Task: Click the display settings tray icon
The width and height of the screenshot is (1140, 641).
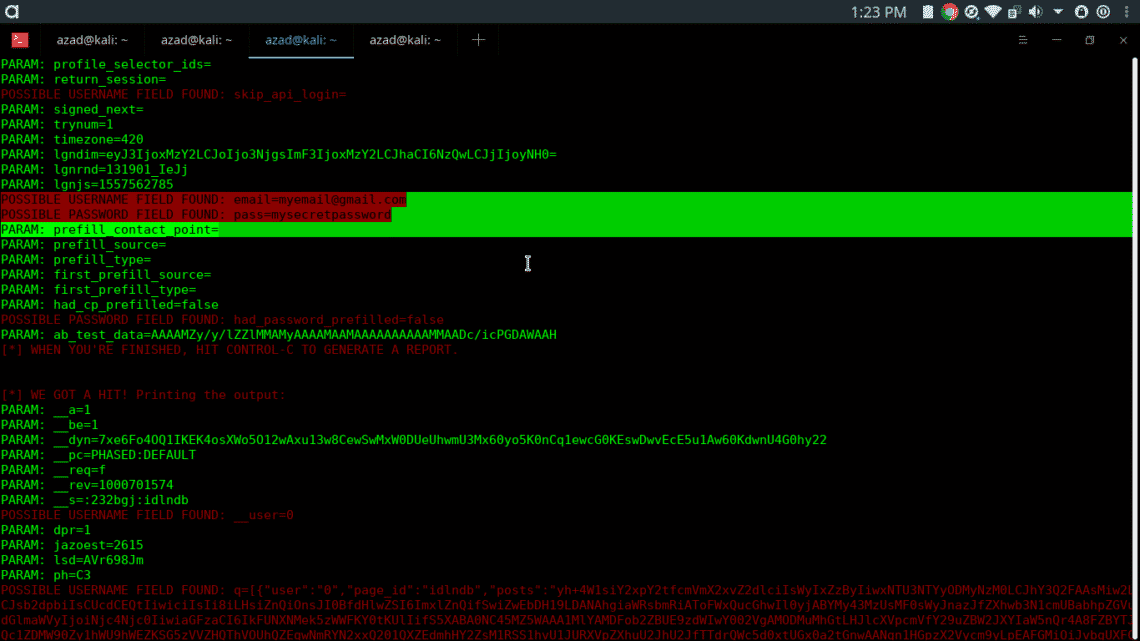Action: click(1014, 12)
